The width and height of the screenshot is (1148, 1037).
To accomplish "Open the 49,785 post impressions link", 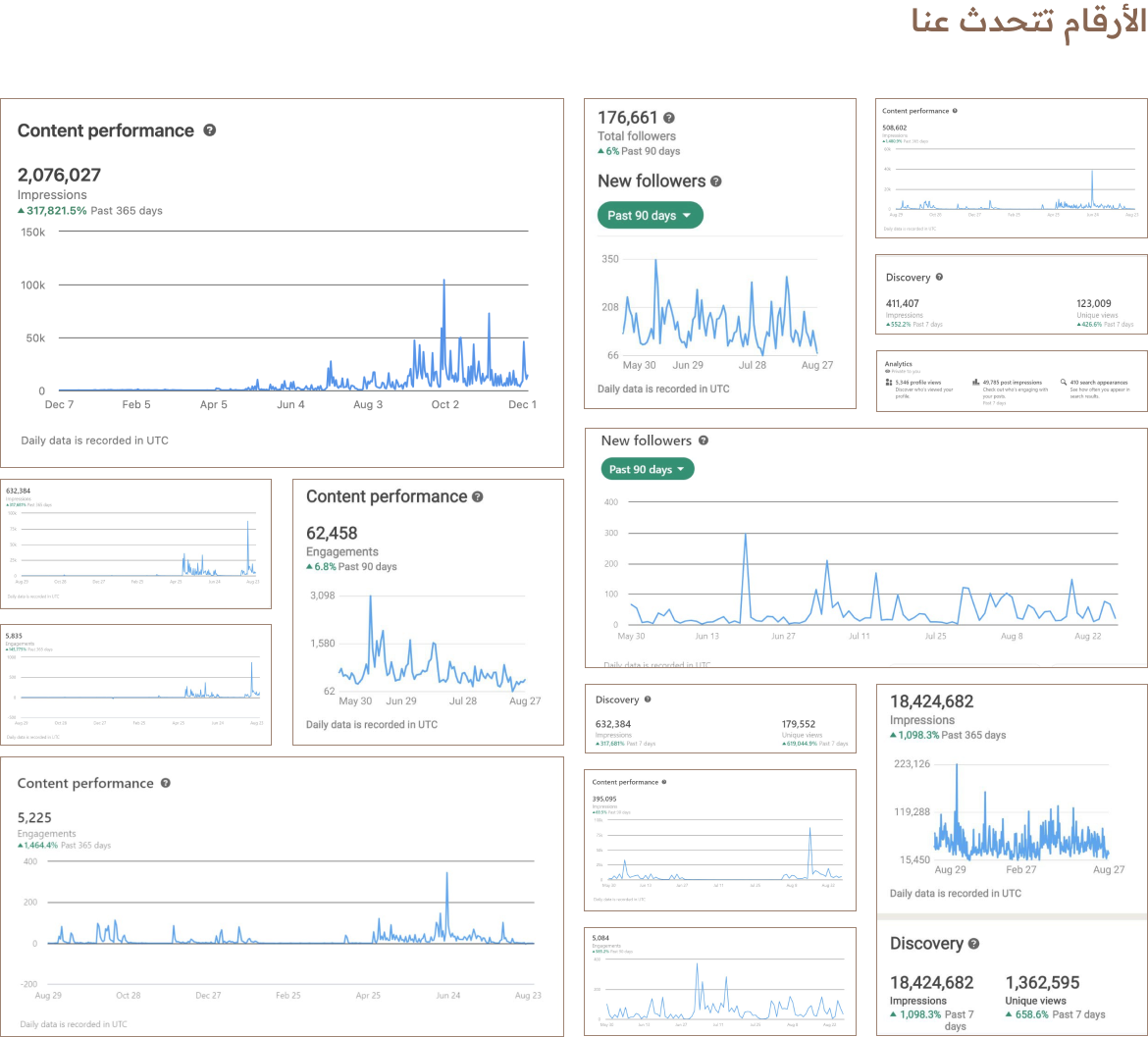I will [x=1011, y=383].
